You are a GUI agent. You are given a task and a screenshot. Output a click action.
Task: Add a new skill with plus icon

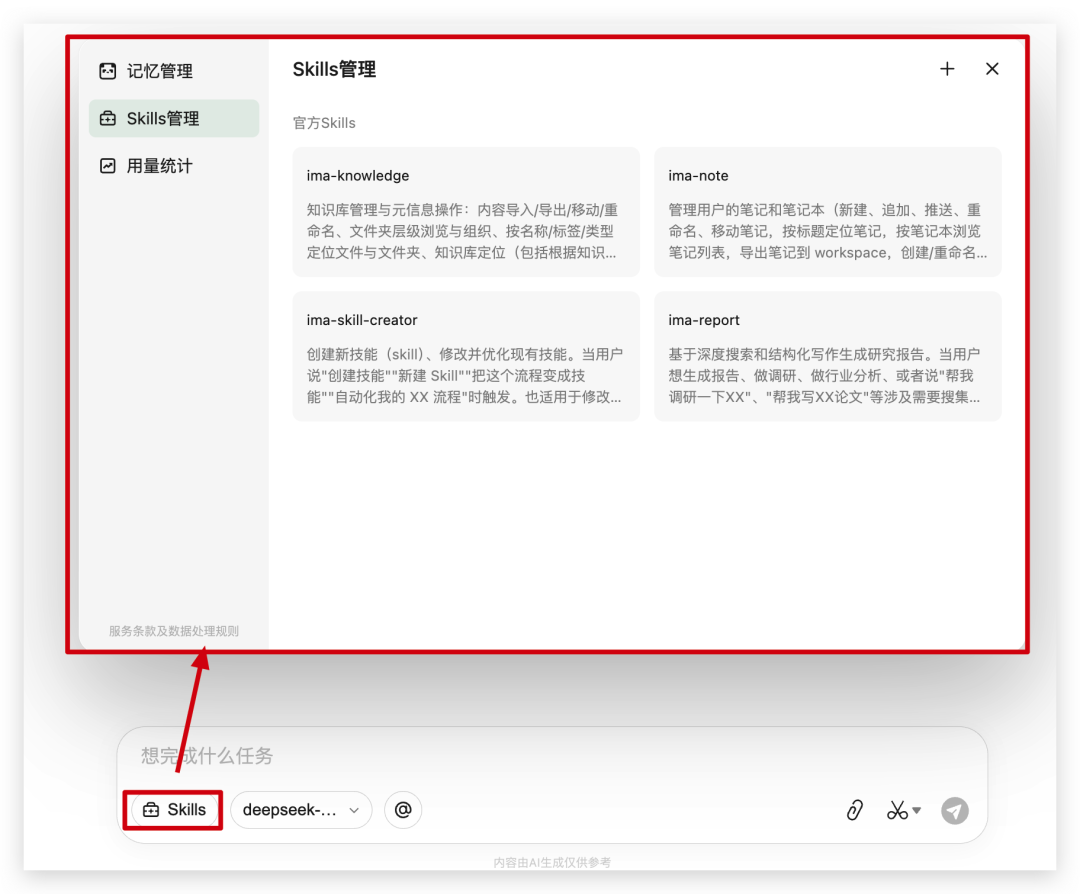coord(947,69)
